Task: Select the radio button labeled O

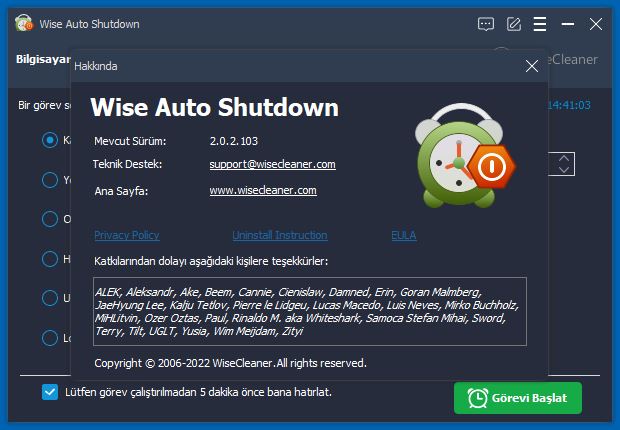Action: tap(50, 219)
